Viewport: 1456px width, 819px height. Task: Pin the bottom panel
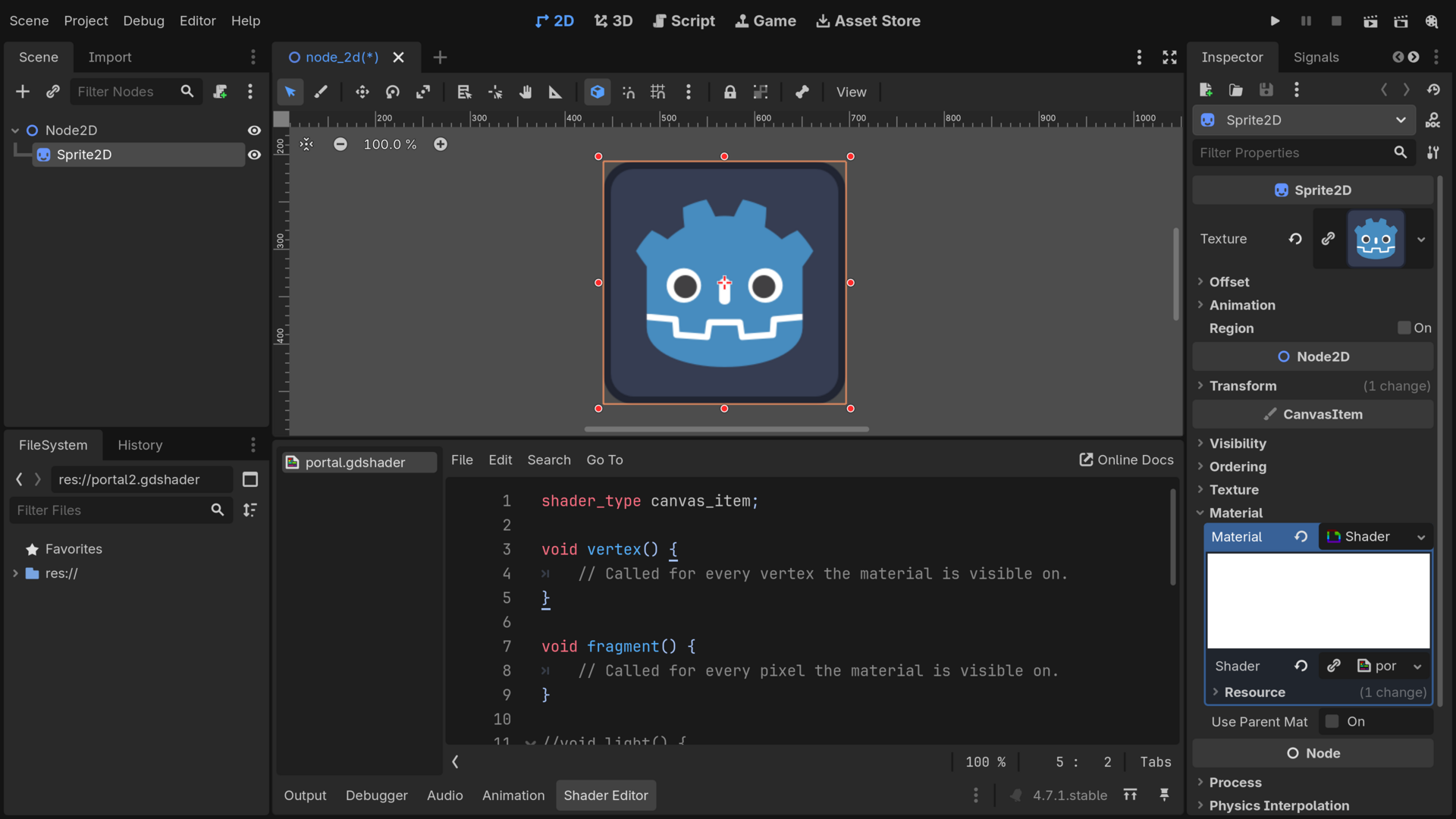point(1164,795)
